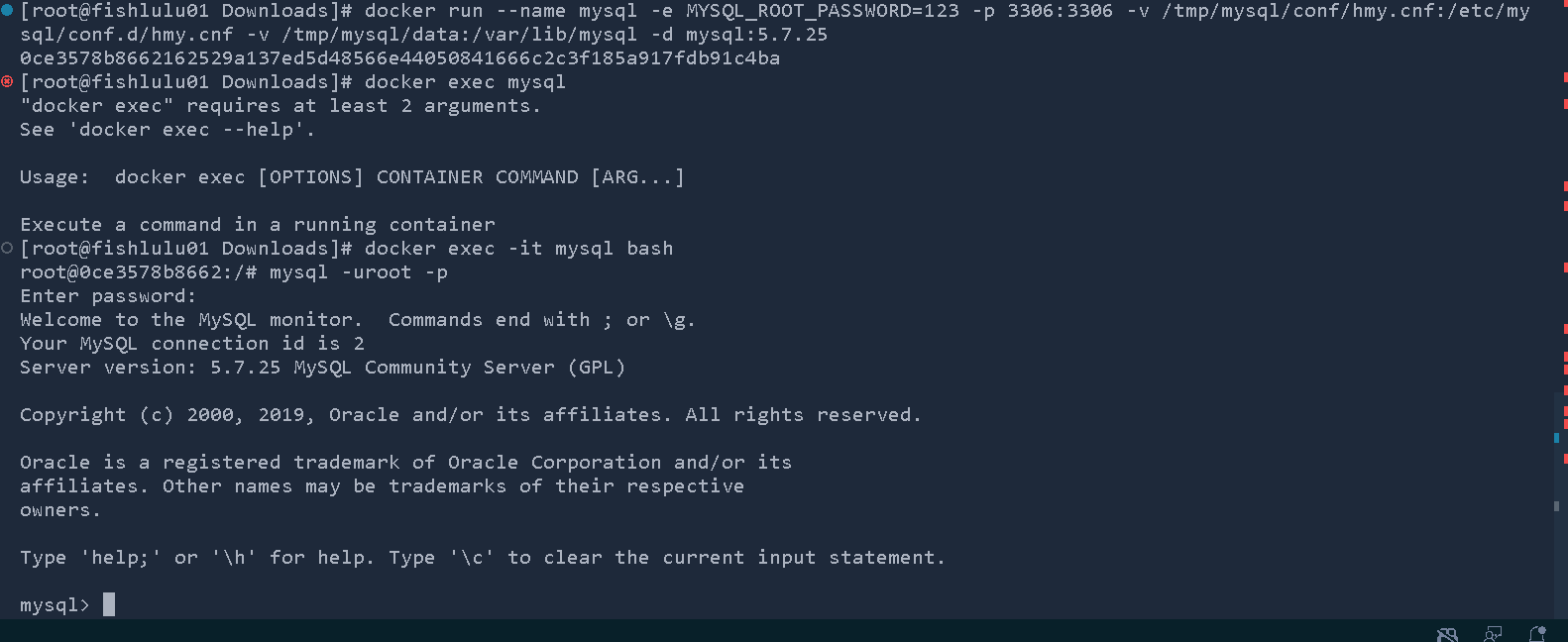
Task: Focus the mysql> prompt cursor
Action: pyautogui.click(x=109, y=604)
